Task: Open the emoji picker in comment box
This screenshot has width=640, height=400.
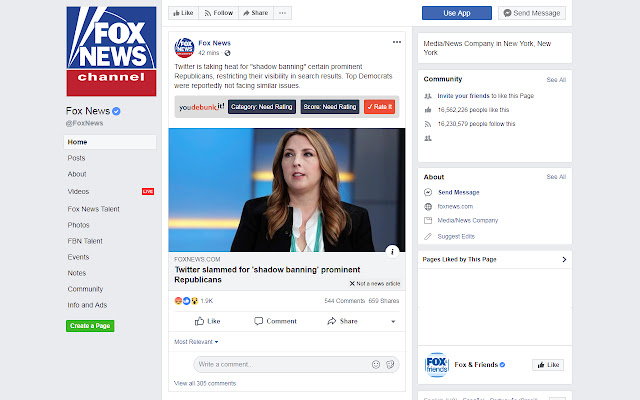Action: coord(376,364)
